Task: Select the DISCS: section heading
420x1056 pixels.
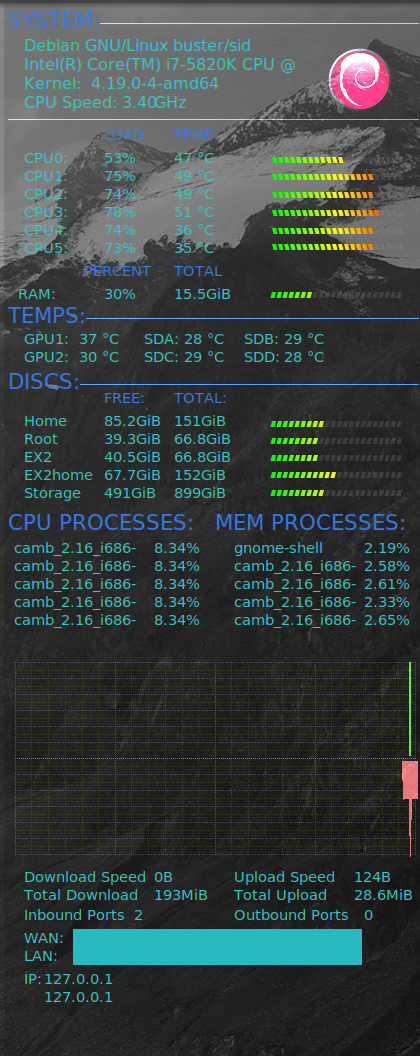Action: point(44,381)
